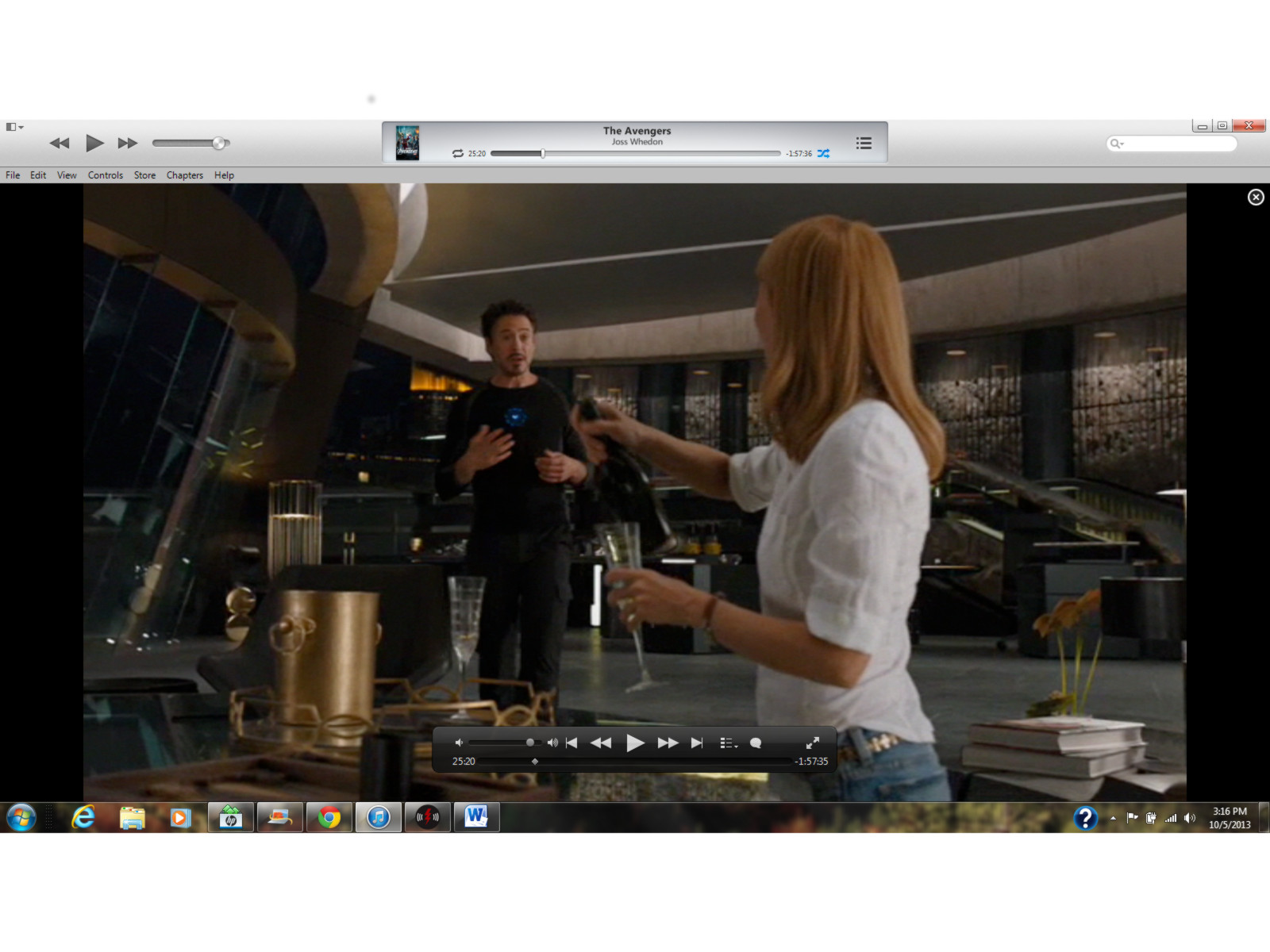Click the top toolbar fast-forward button
This screenshot has width=1270, height=952.
pos(127,144)
